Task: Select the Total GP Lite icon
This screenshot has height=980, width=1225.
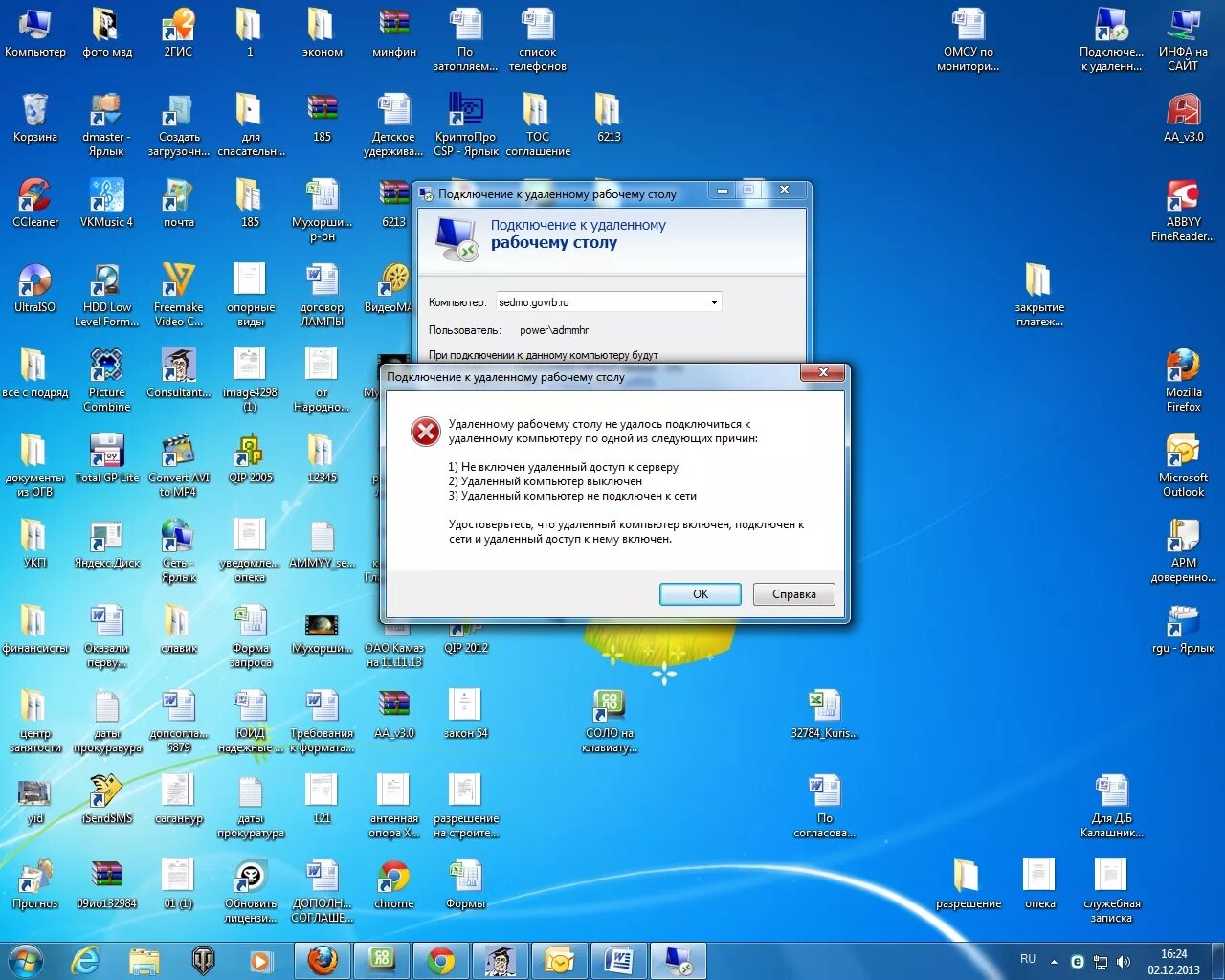Action: [106, 458]
